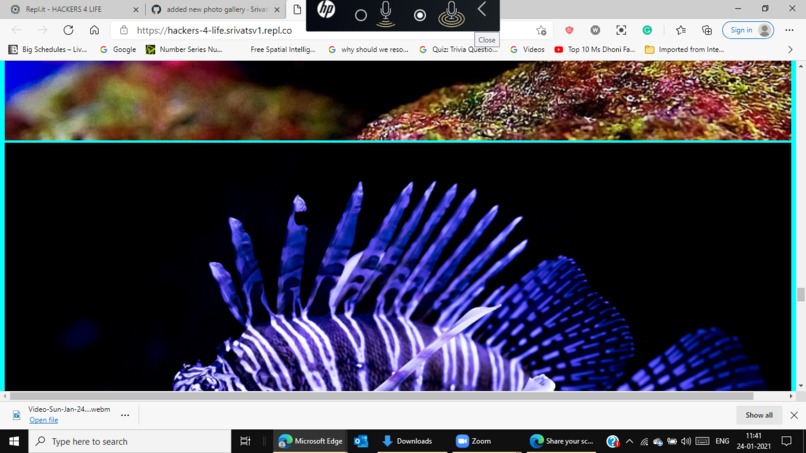
Task: Open Outlook from the taskbar
Action: tap(361, 441)
